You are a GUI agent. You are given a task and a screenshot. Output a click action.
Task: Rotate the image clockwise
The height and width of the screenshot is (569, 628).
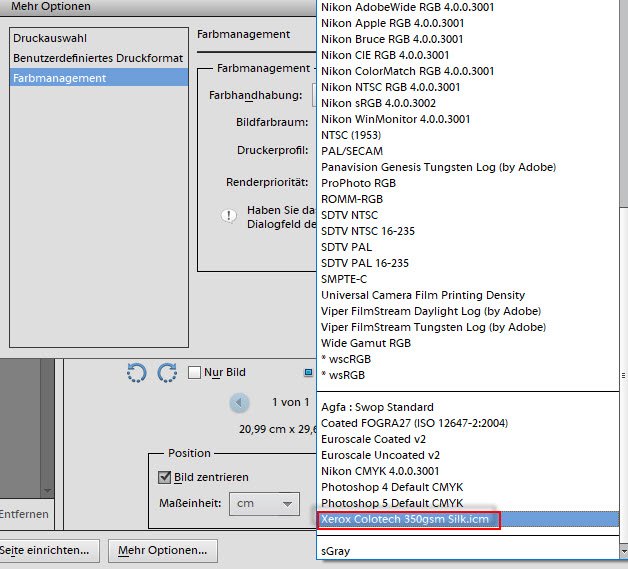point(167,373)
